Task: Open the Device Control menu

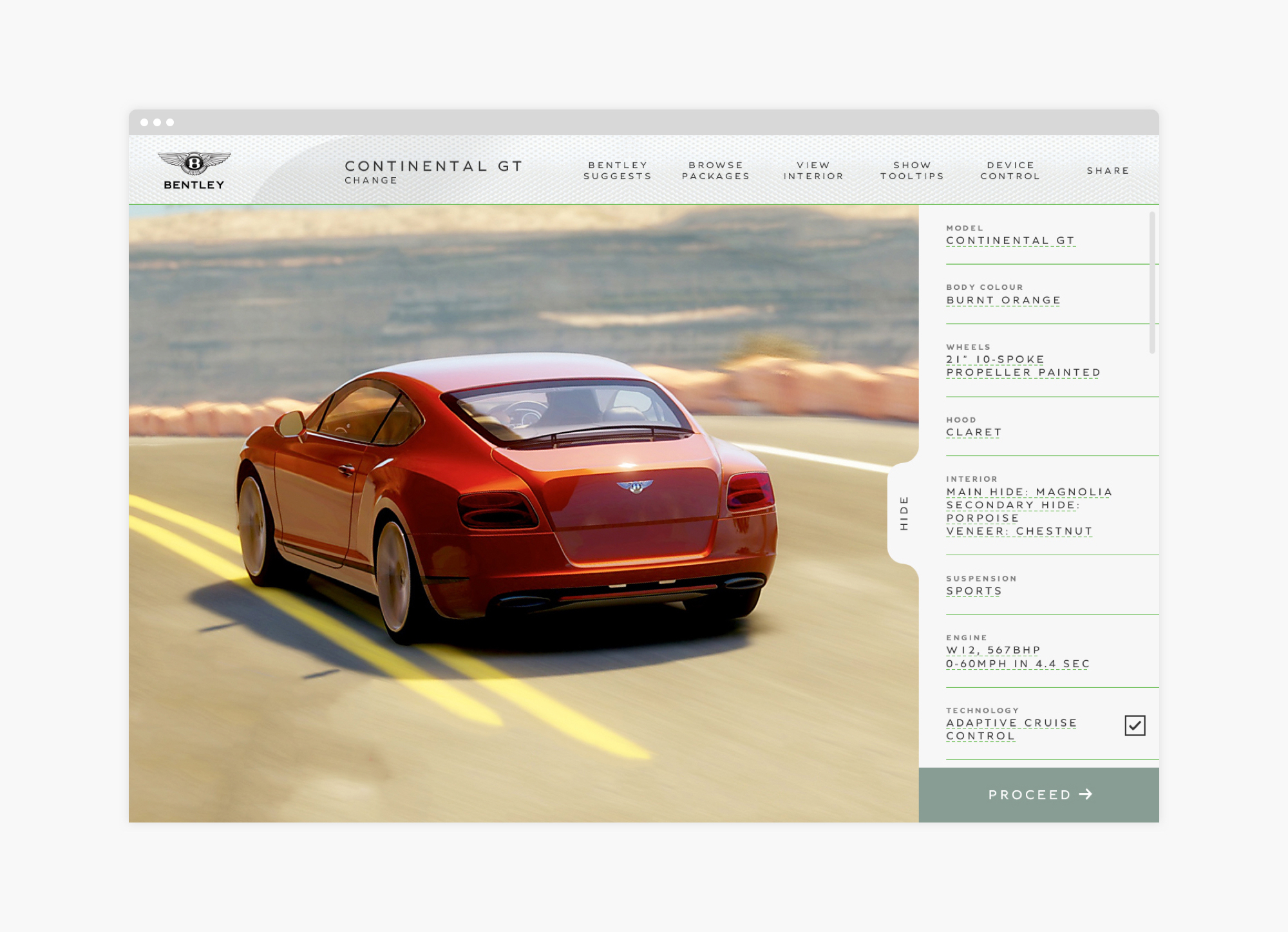Action: click(x=1010, y=171)
